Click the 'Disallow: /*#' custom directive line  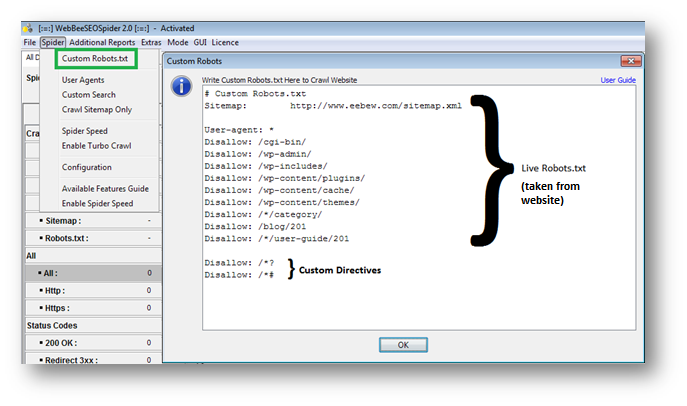coord(239,275)
